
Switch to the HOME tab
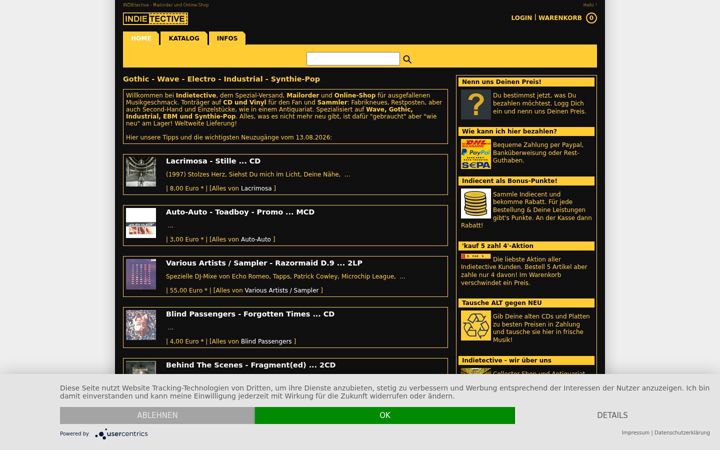(x=141, y=38)
